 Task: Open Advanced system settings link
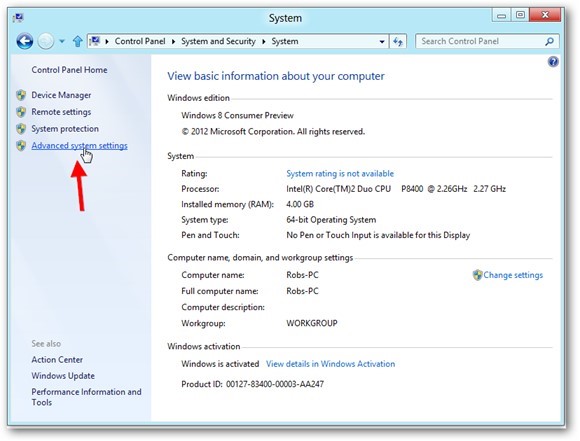pyautogui.click(x=80, y=146)
